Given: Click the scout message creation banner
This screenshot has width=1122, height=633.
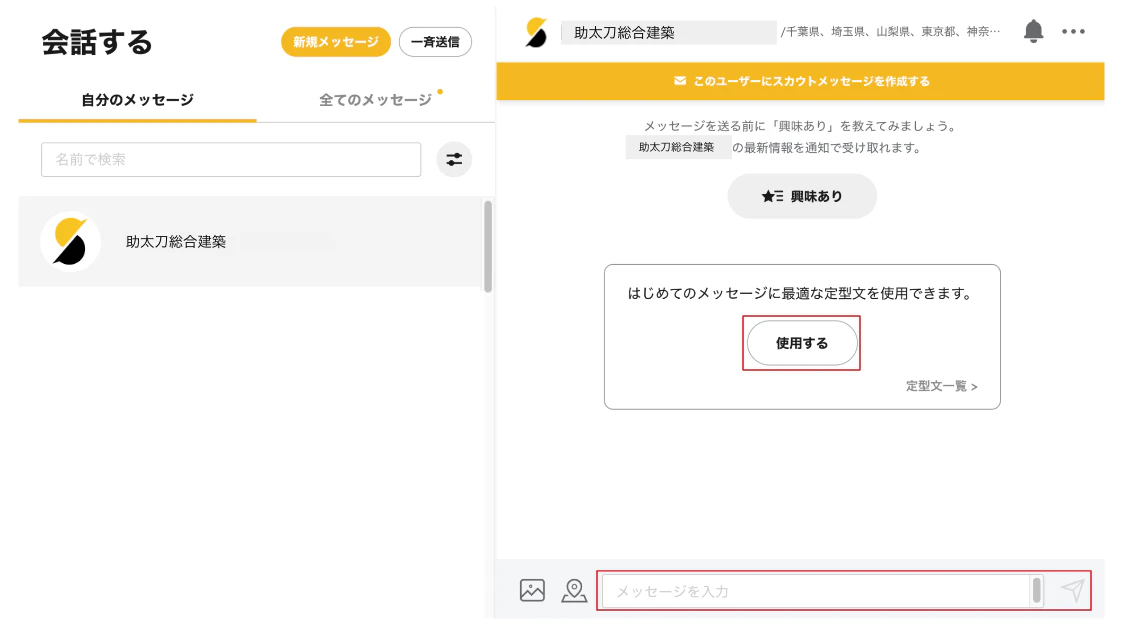Looking at the screenshot, I should [x=800, y=81].
